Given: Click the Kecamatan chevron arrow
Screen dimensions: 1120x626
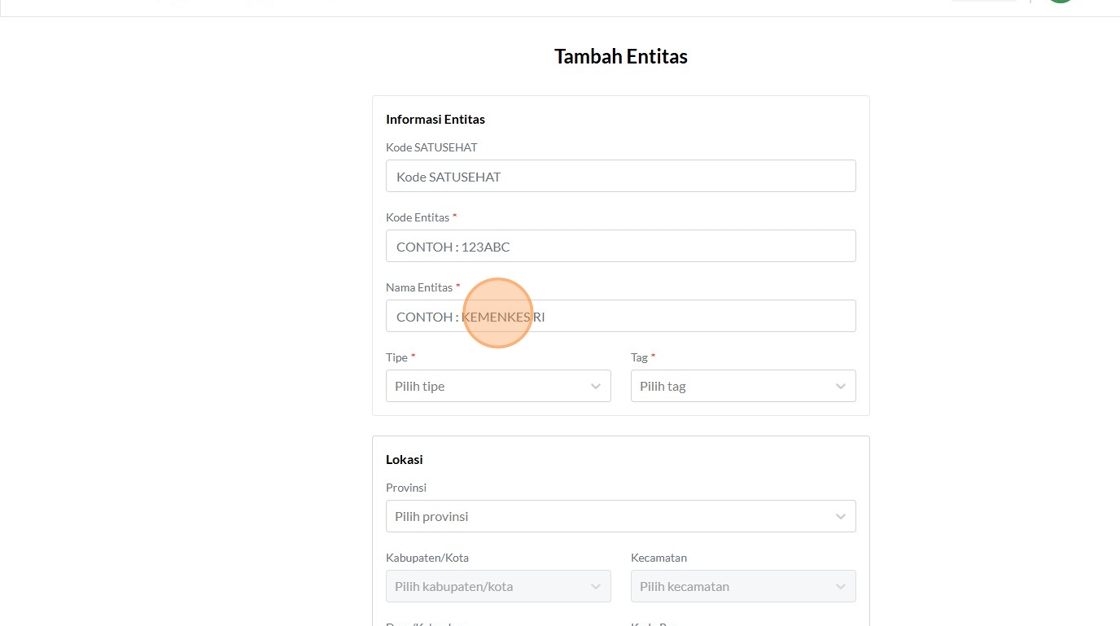Looking at the screenshot, I should [x=841, y=587].
